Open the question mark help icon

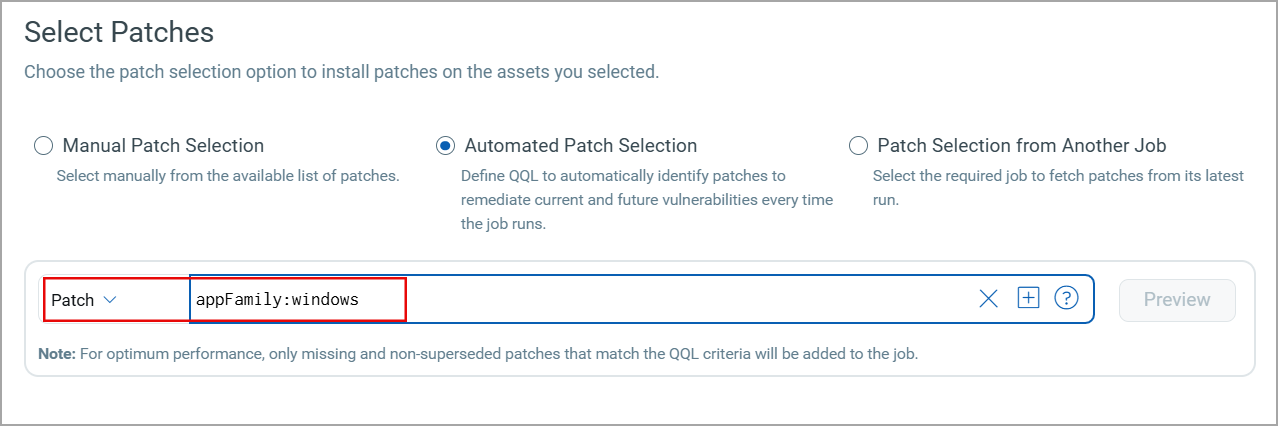1066,298
